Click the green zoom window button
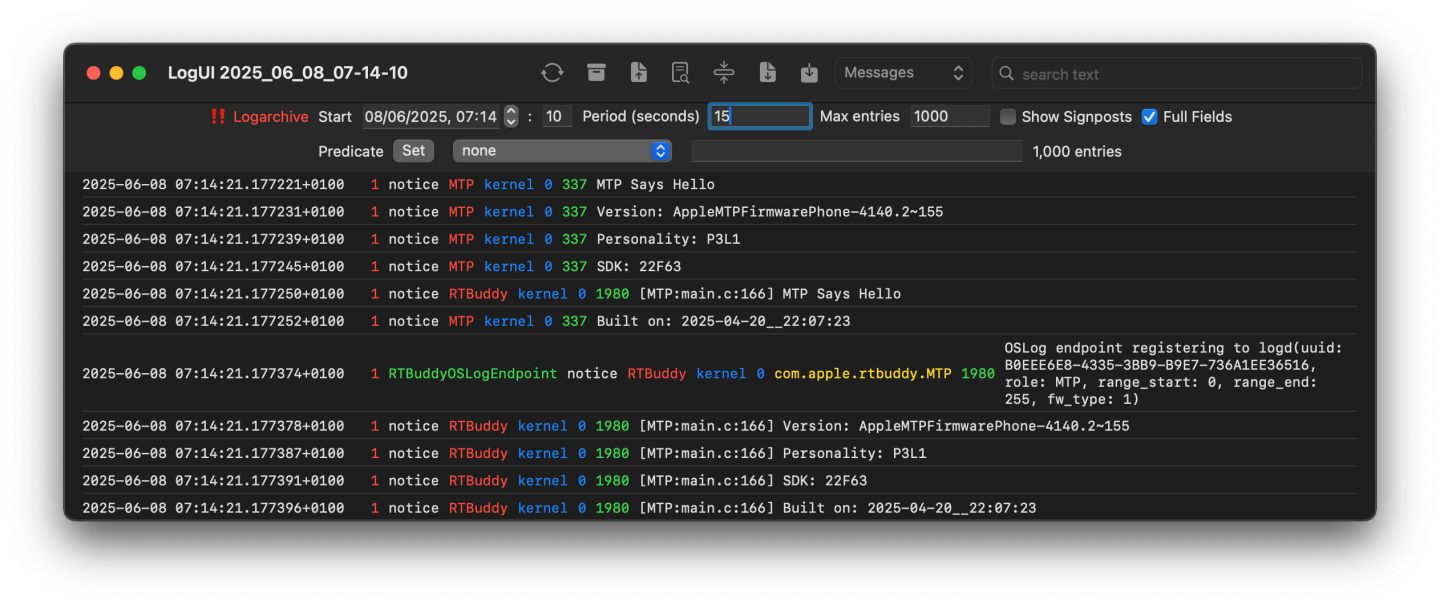 click(x=139, y=73)
